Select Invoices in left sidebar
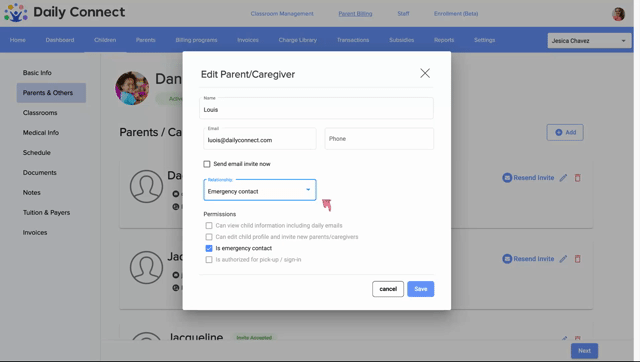This screenshot has height=362, width=640. [35, 233]
